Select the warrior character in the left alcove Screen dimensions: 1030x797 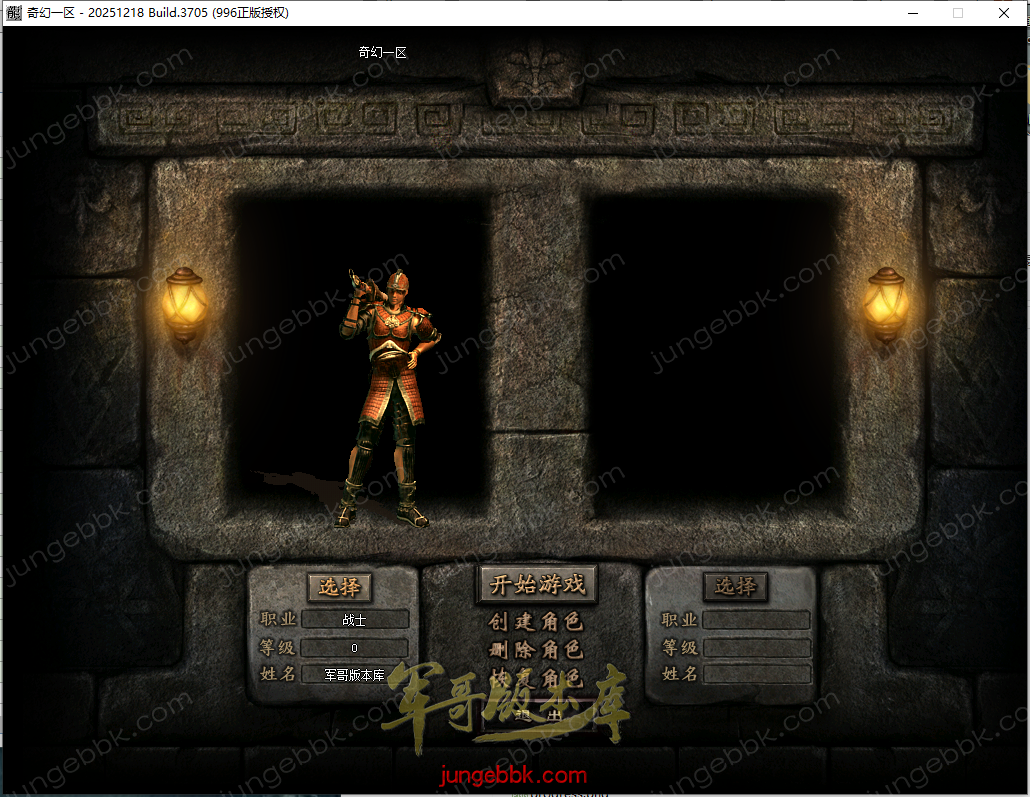coord(390,400)
